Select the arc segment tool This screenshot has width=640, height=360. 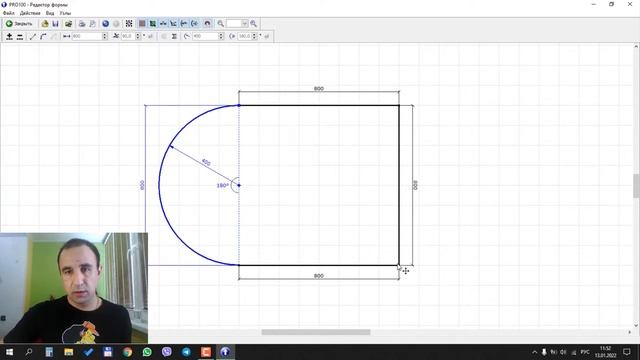[43, 36]
